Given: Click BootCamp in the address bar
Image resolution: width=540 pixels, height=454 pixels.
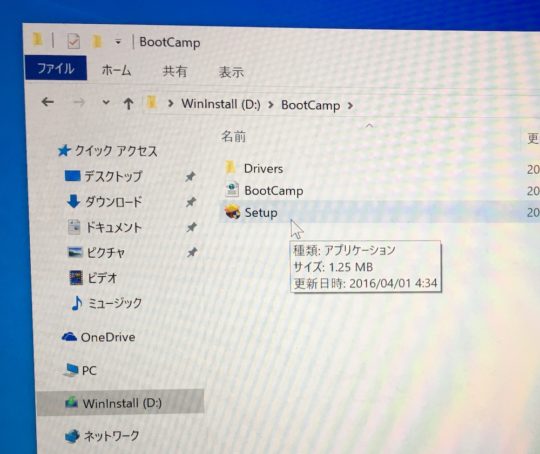Looking at the screenshot, I should click(311, 105).
